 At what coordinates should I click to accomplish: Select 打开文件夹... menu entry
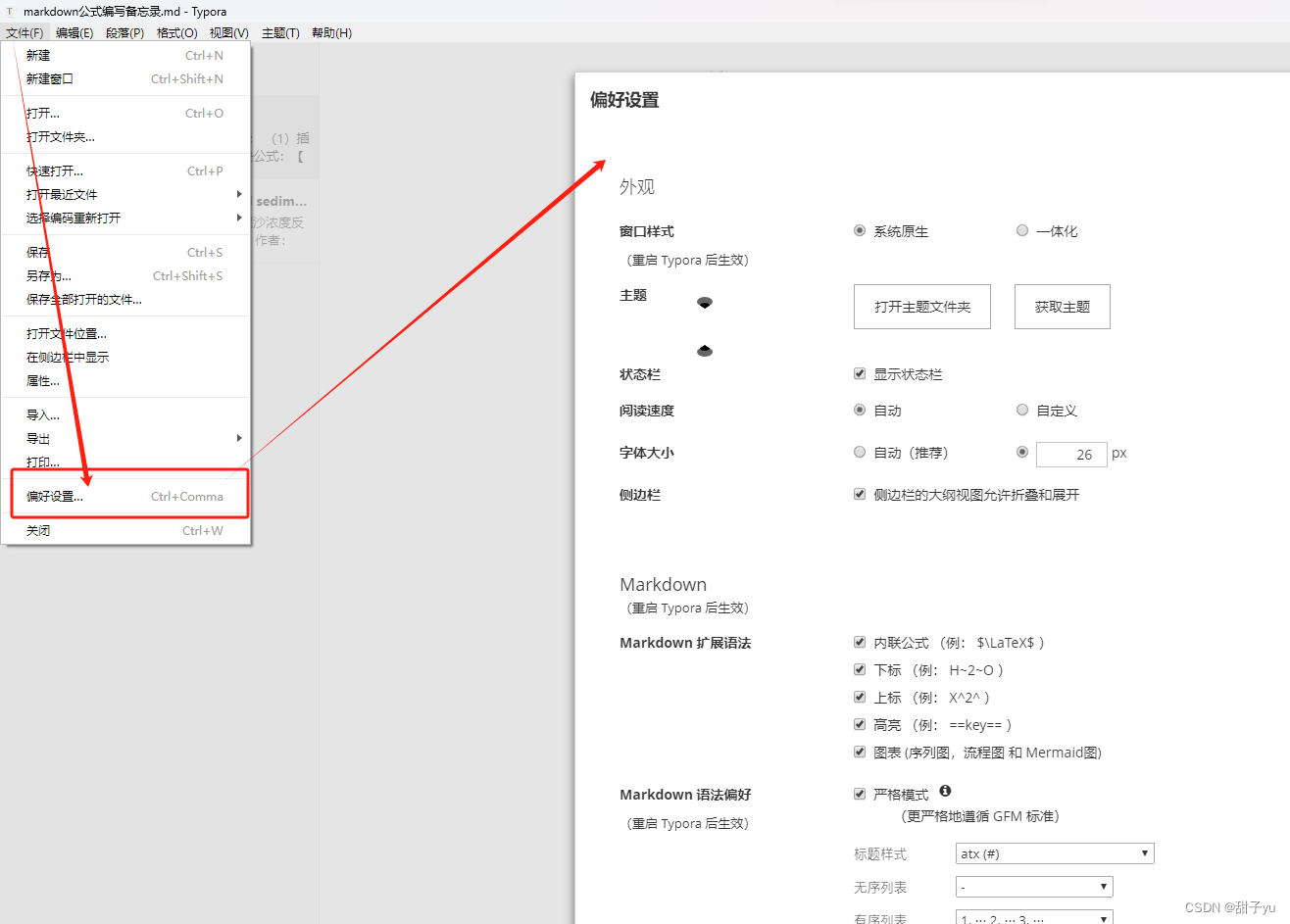(x=126, y=137)
